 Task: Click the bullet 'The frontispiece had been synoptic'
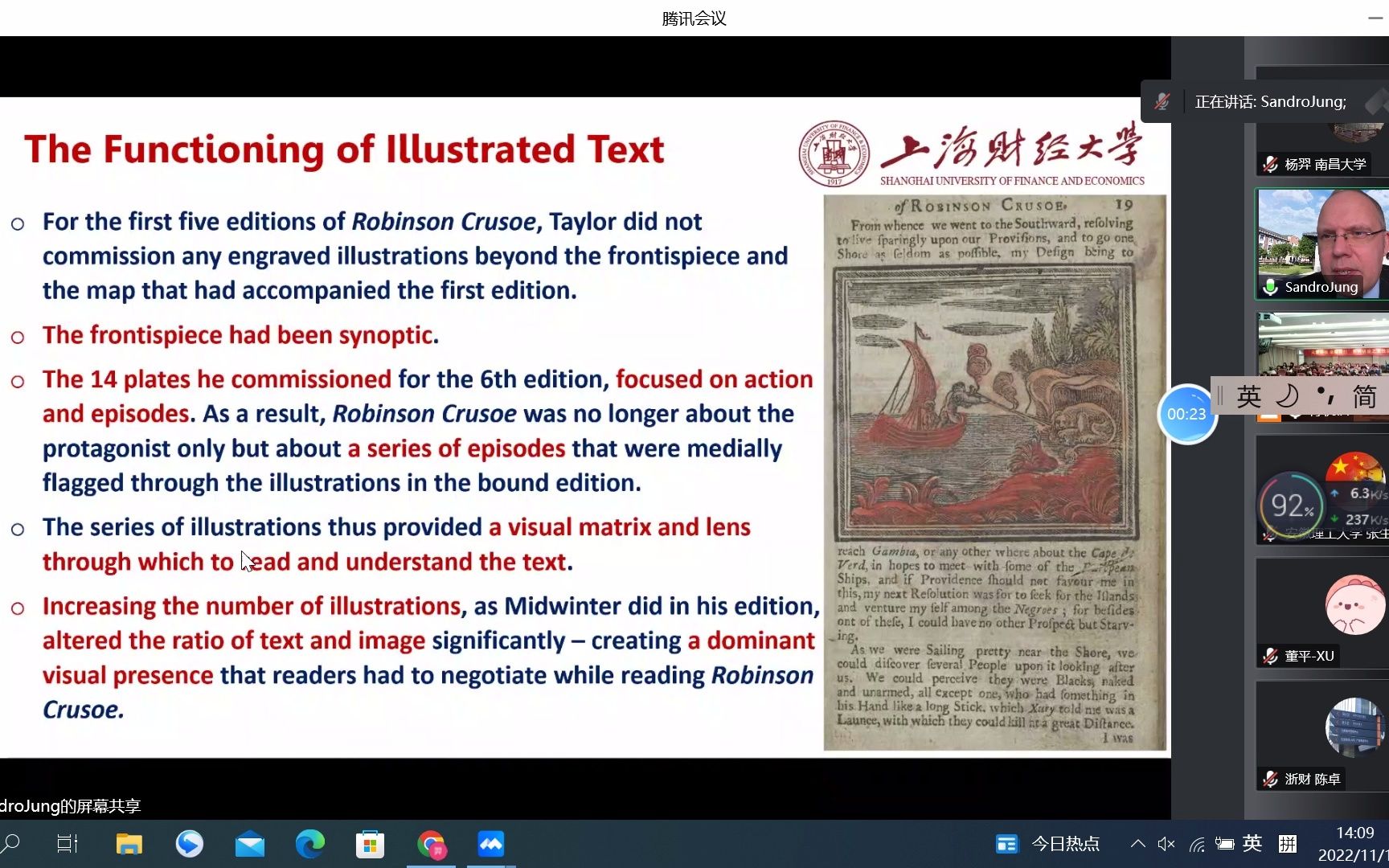coord(240,334)
